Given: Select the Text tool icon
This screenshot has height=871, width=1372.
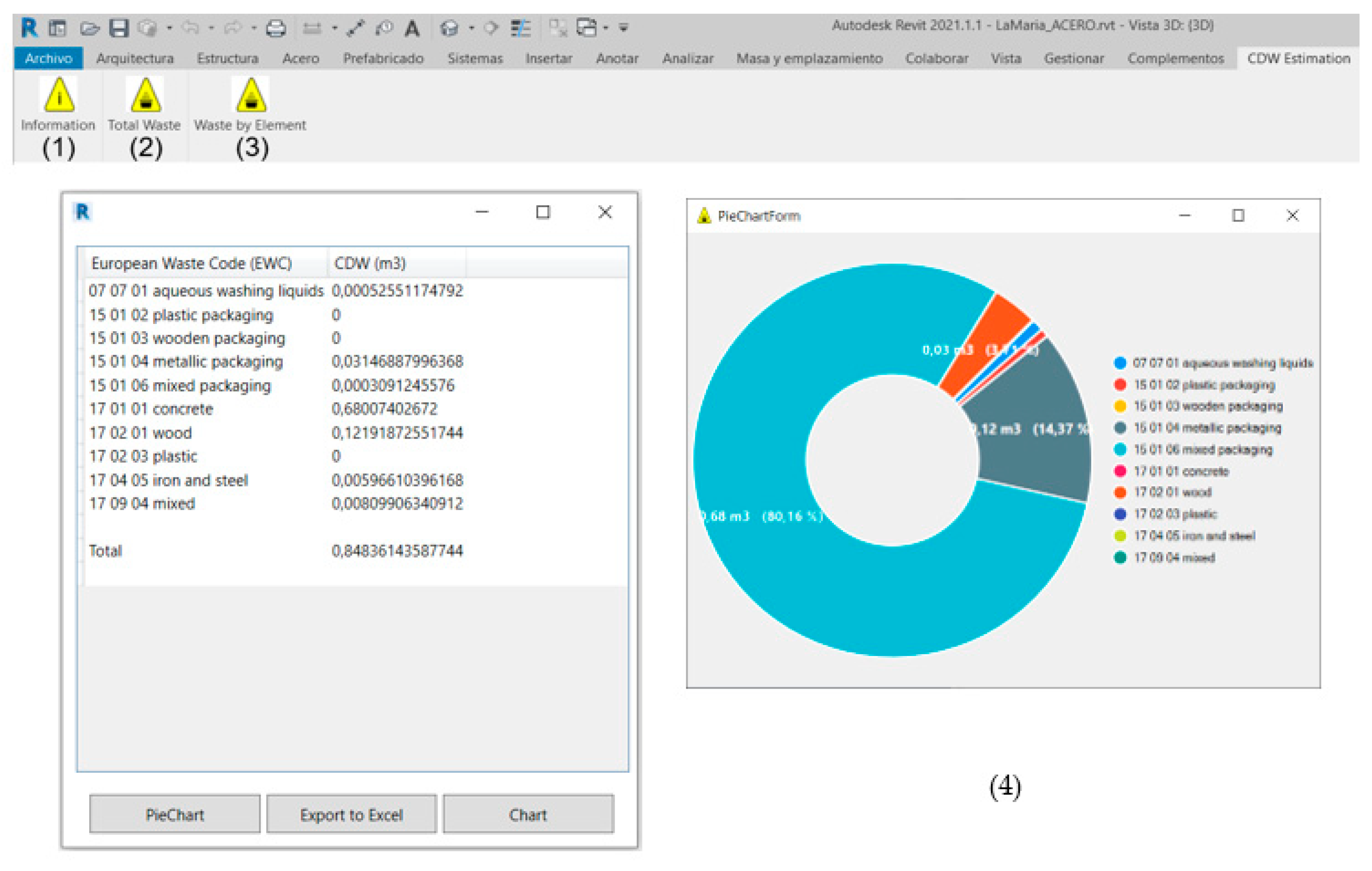Looking at the screenshot, I should (x=412, y=28).
